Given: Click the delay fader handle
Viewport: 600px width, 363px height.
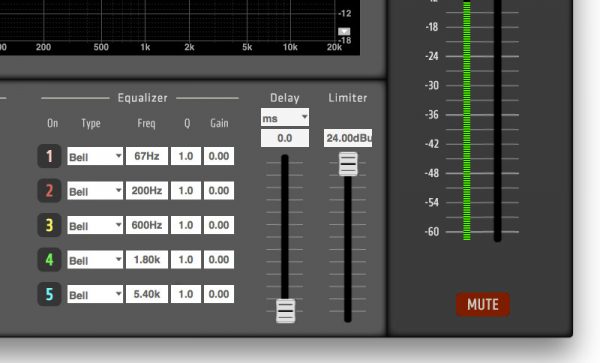Looking at the screenshot, I should coord(285,311).
